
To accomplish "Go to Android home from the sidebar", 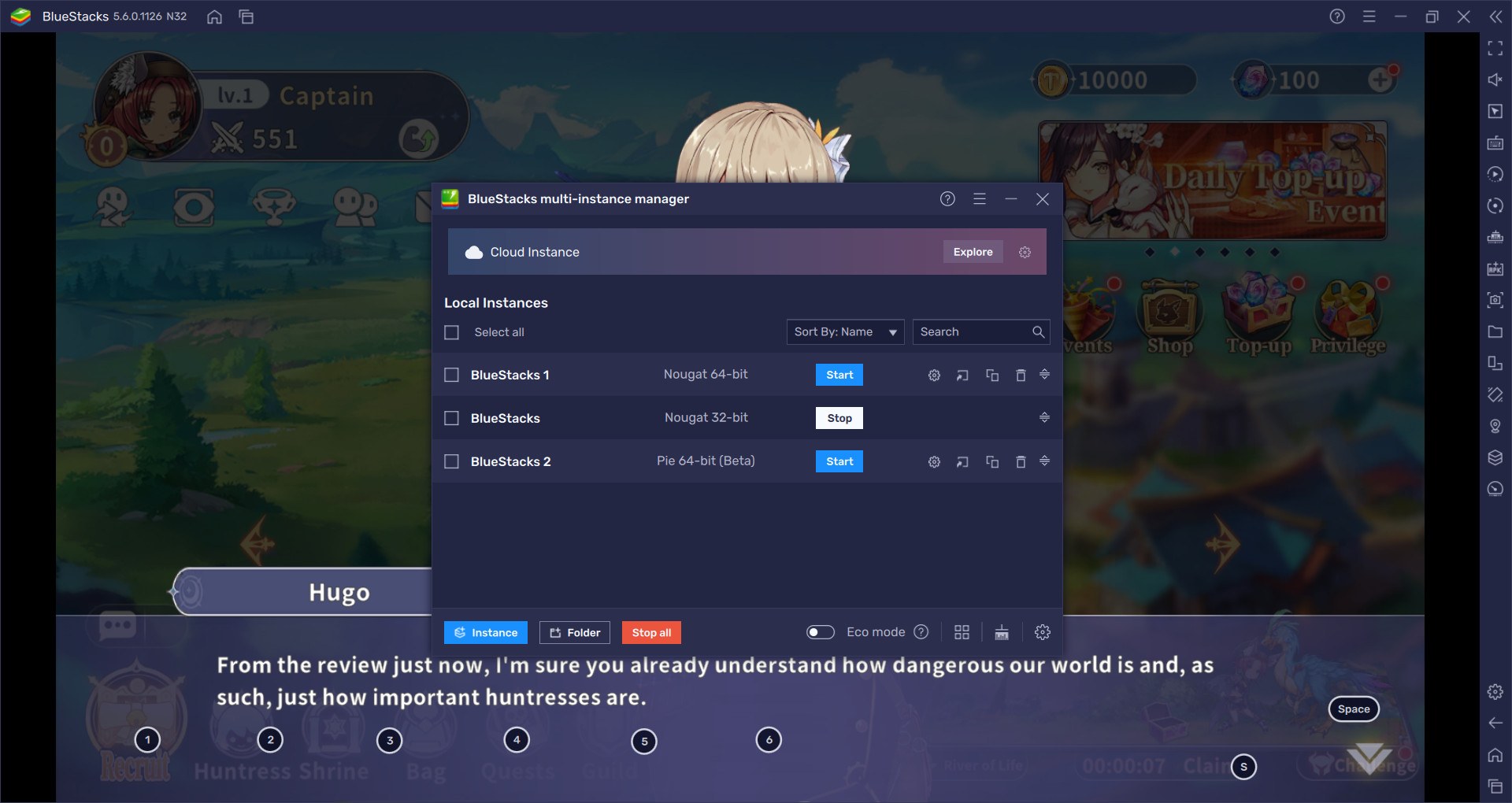I will pos(1495,754).
